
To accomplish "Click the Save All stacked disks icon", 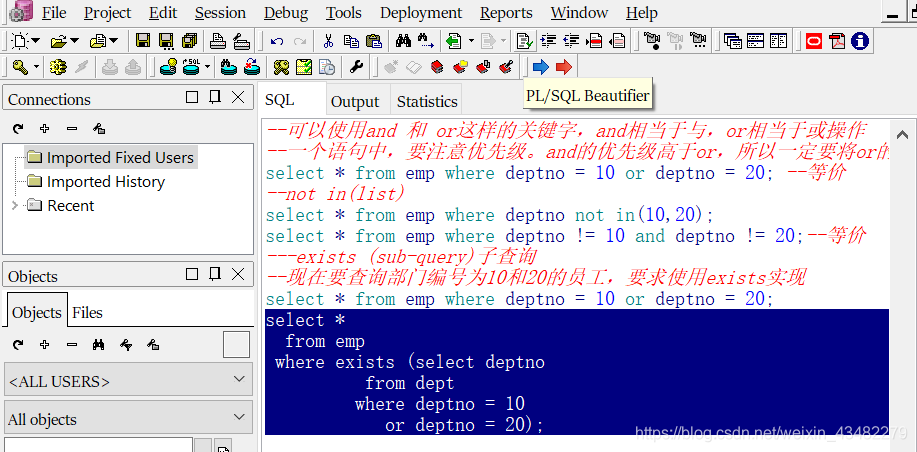I will (189, 41).
